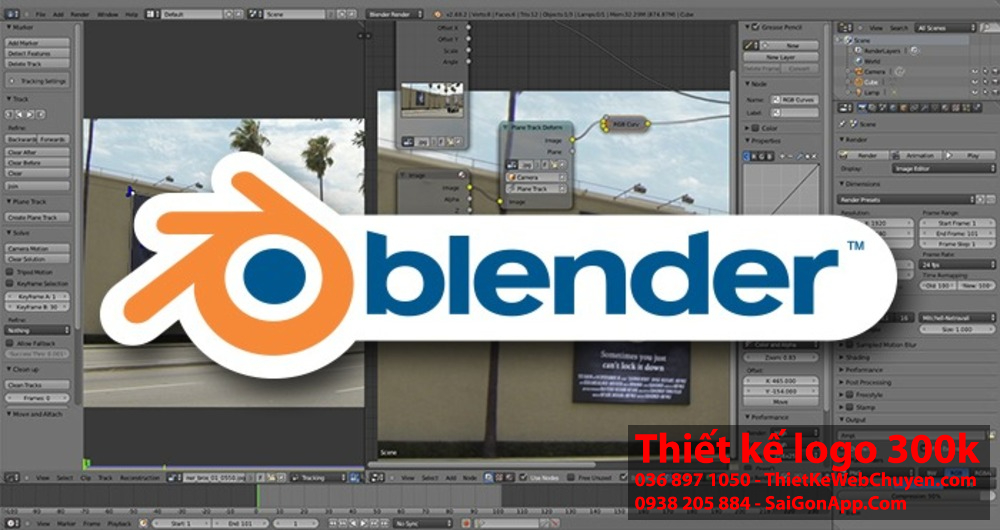Collapse the Plane Track panel
Viewport: 1000px width, 530px height.
coord(10,202)
